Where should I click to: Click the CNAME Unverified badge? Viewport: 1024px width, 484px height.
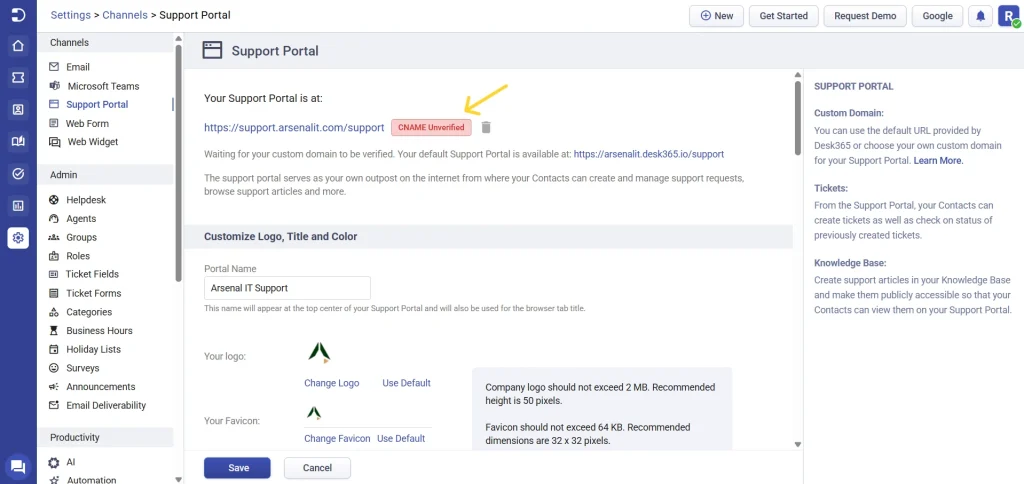pos(431,127)
